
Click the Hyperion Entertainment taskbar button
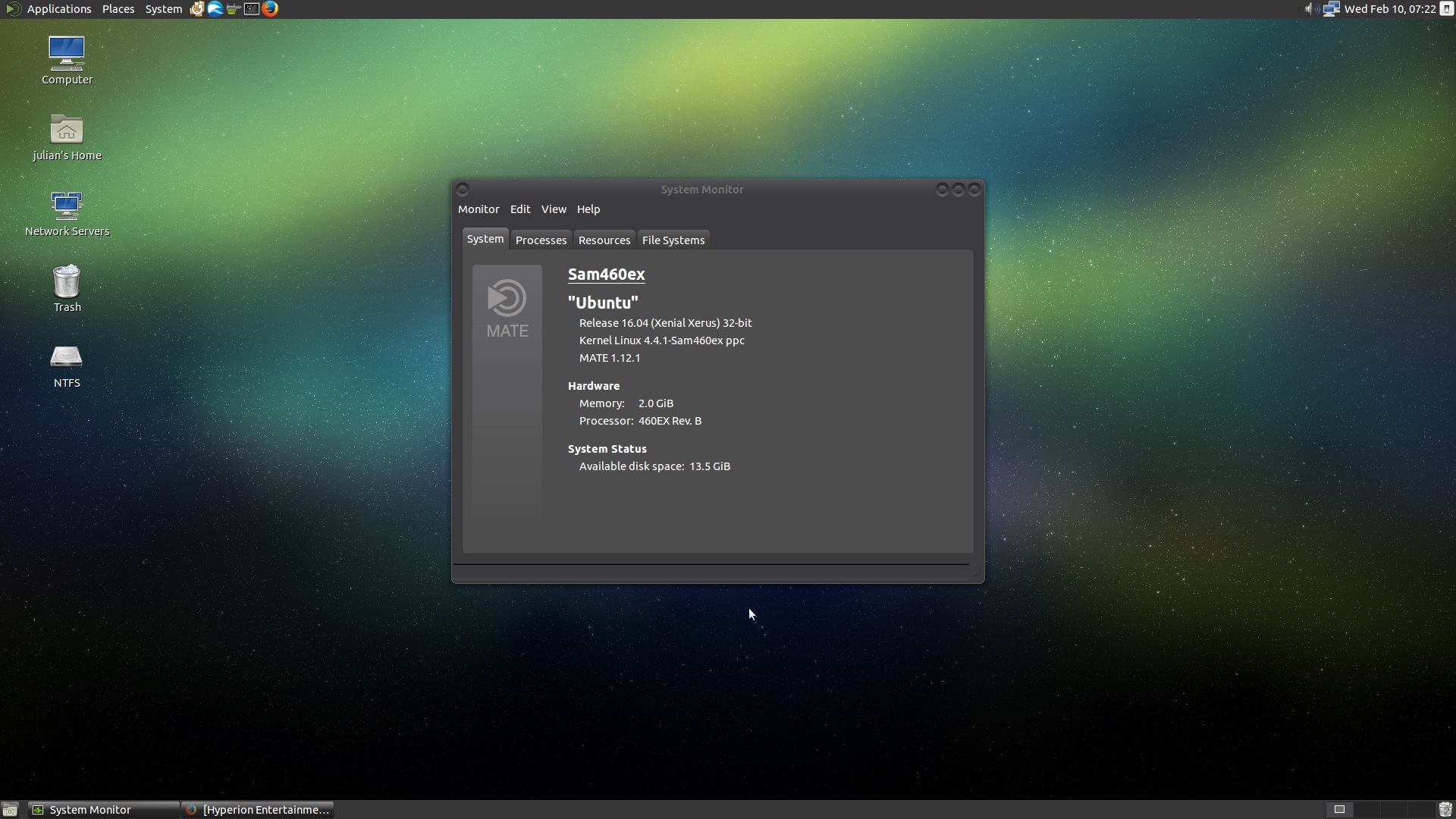point(259,810)
